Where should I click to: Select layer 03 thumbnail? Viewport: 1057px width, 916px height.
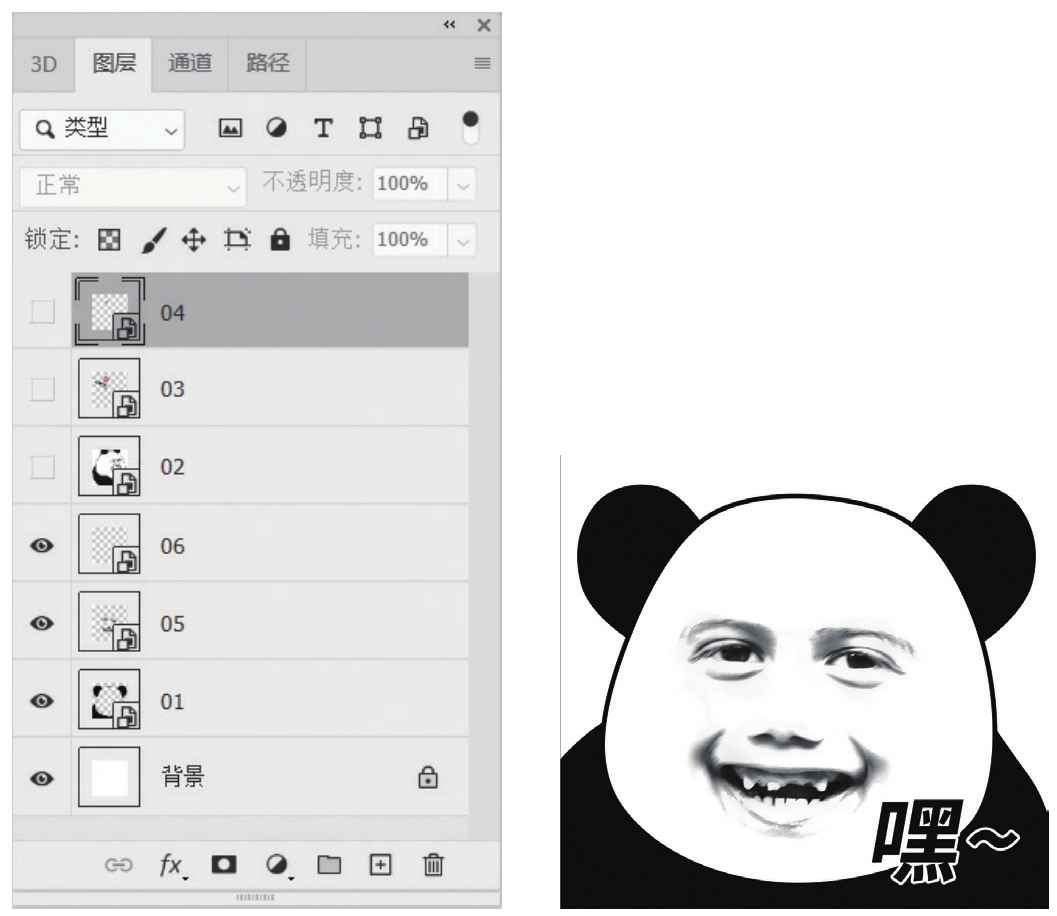109,388
